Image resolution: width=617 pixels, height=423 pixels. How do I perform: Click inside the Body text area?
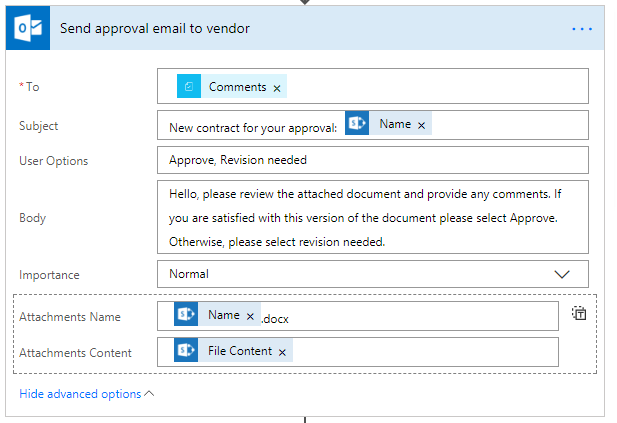tap(372, 217)
